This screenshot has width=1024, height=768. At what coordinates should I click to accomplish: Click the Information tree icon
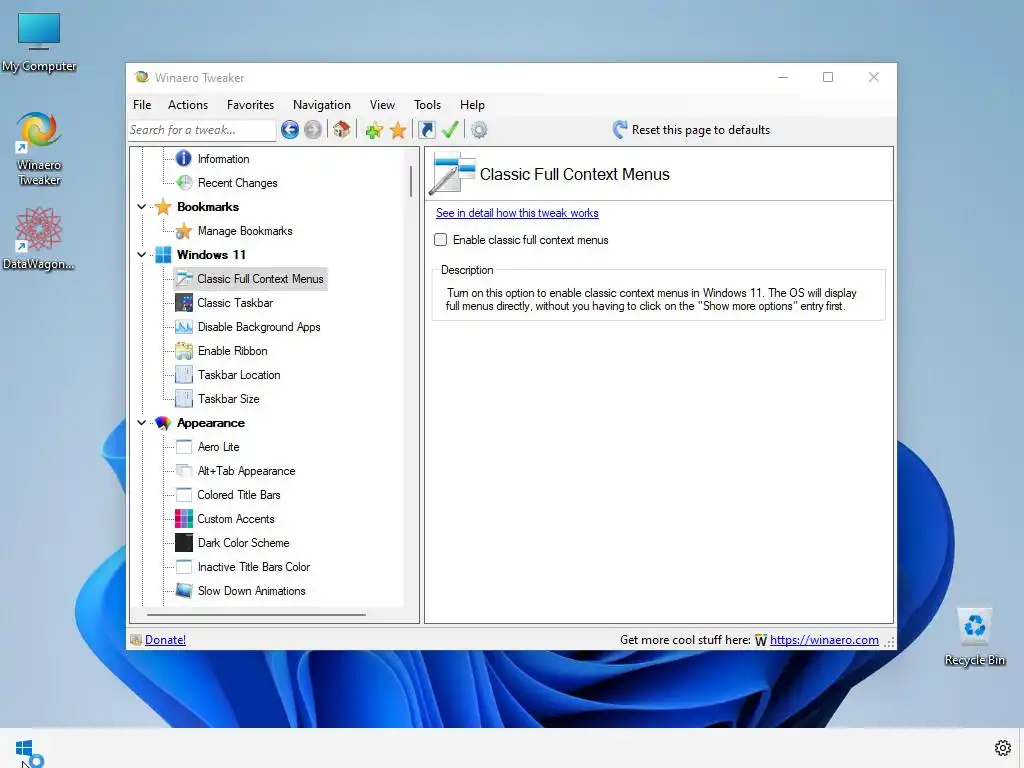pyautogui.click(x=184, y=159)
